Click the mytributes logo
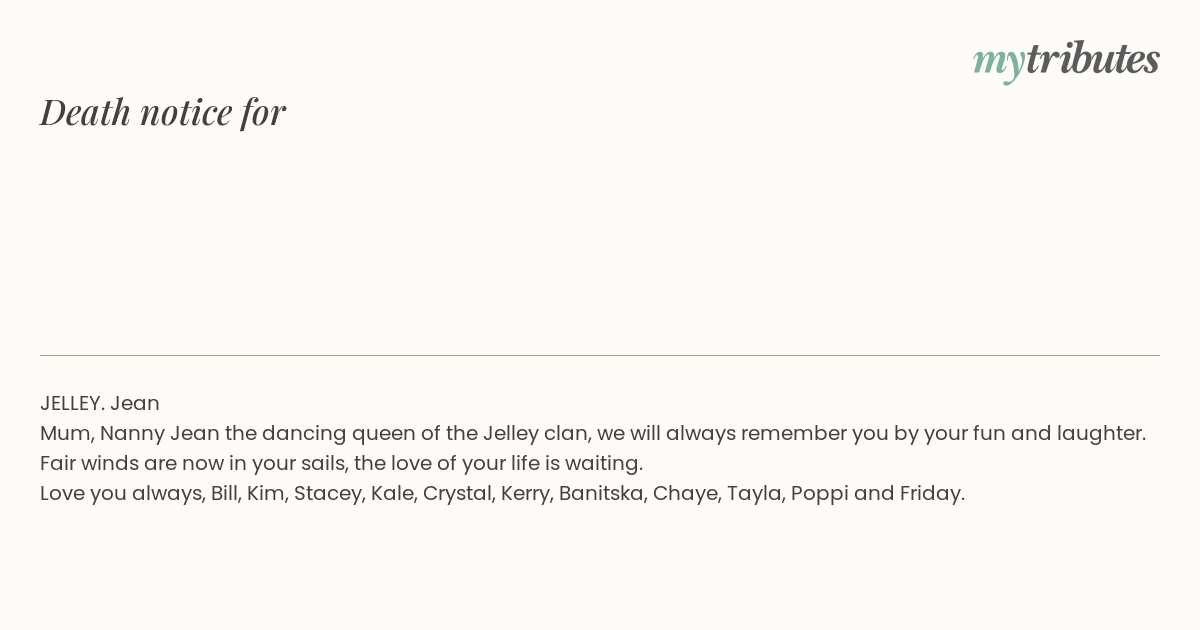Viewport: 1200px width, 630px height. pyautogui.click(x=1065, y=60)
